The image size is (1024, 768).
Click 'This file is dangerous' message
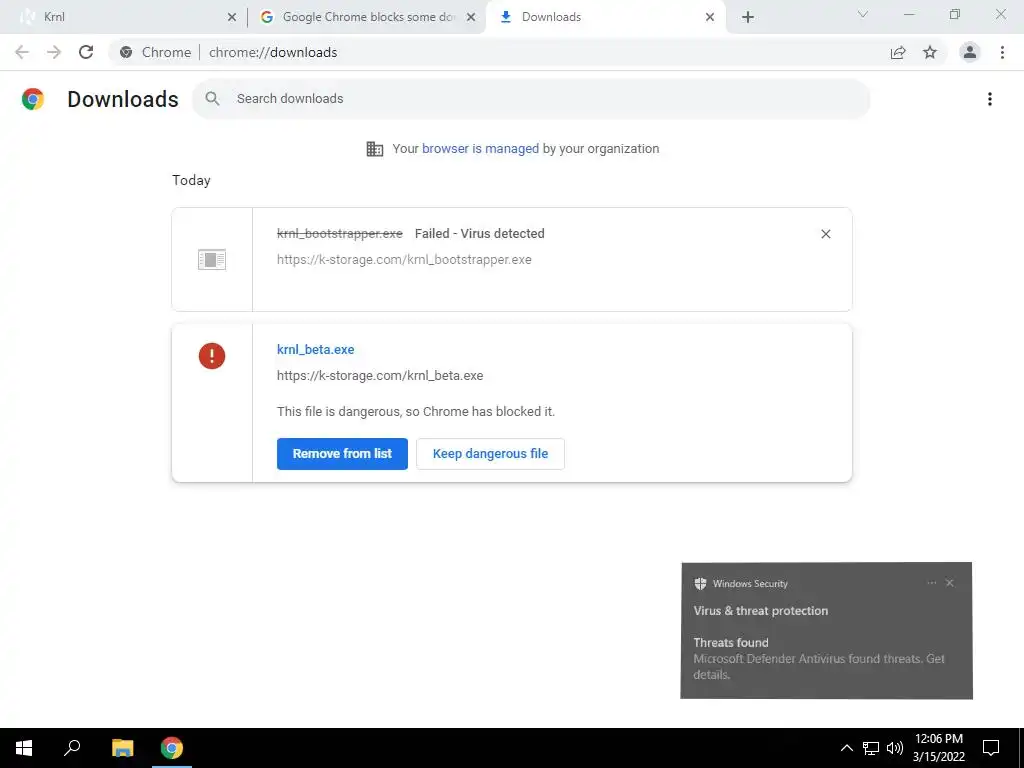[x=416, y=412]
